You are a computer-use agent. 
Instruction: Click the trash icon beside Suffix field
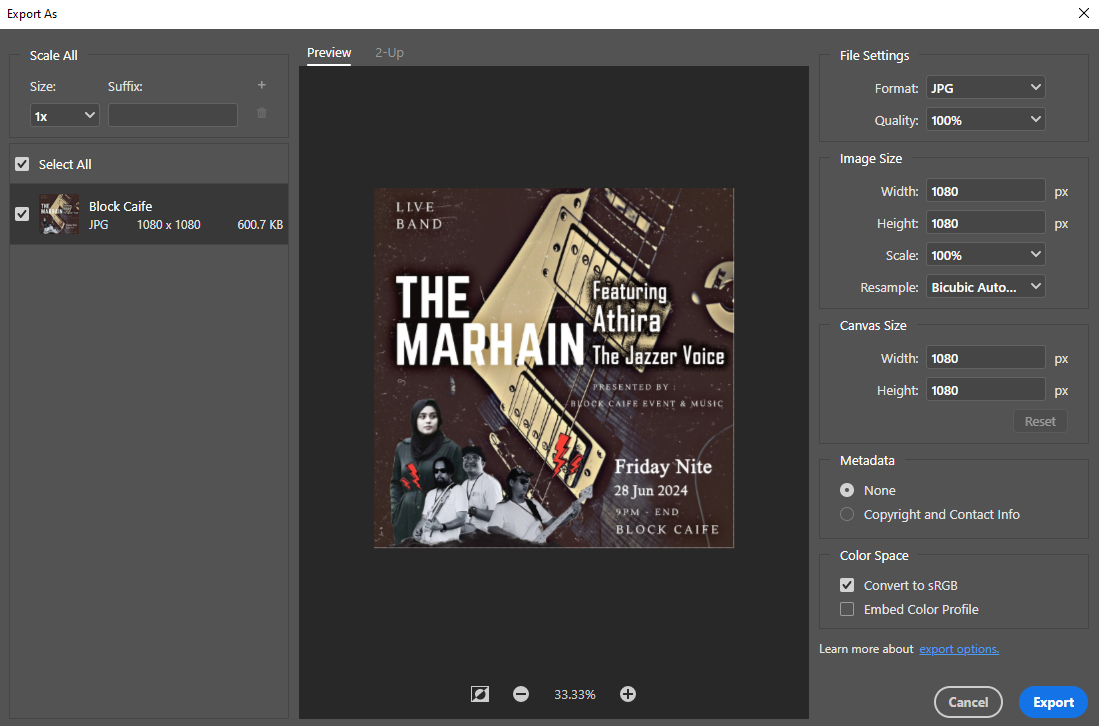pos(262,114)
